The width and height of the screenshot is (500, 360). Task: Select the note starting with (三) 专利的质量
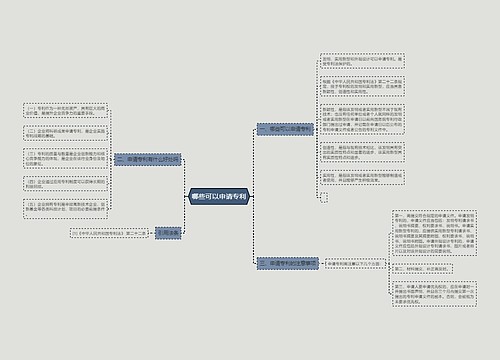coord(65,159)
